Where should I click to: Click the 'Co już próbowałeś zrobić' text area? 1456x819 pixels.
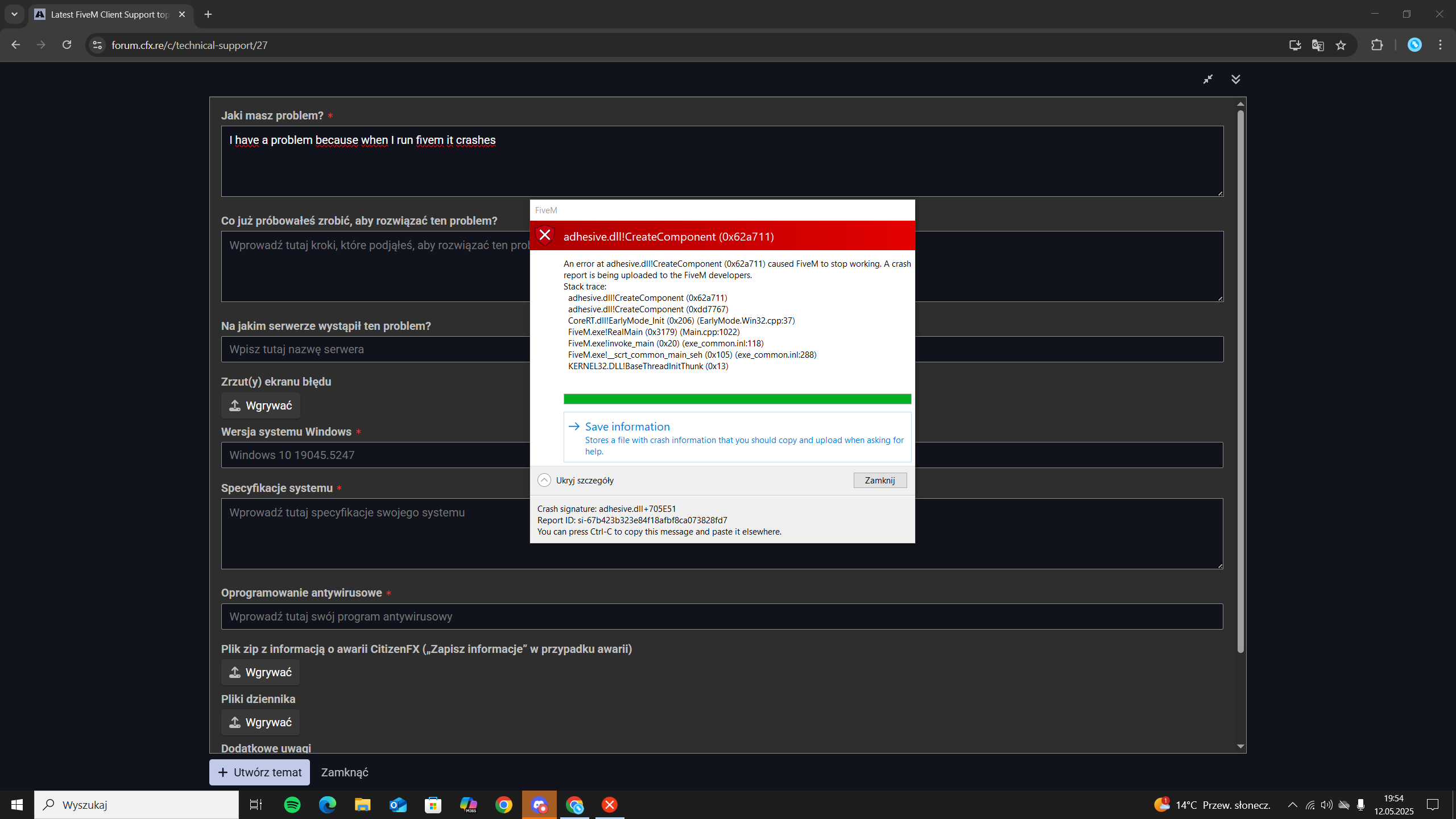point(375,266)
